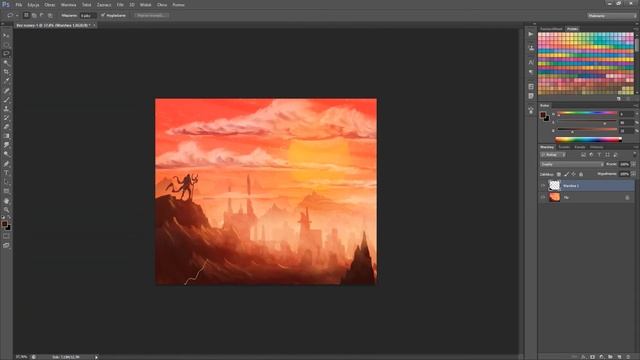This screenshot has width=640, height=360.
Task: Open the Edycja menu
Action: click(33, 5)
